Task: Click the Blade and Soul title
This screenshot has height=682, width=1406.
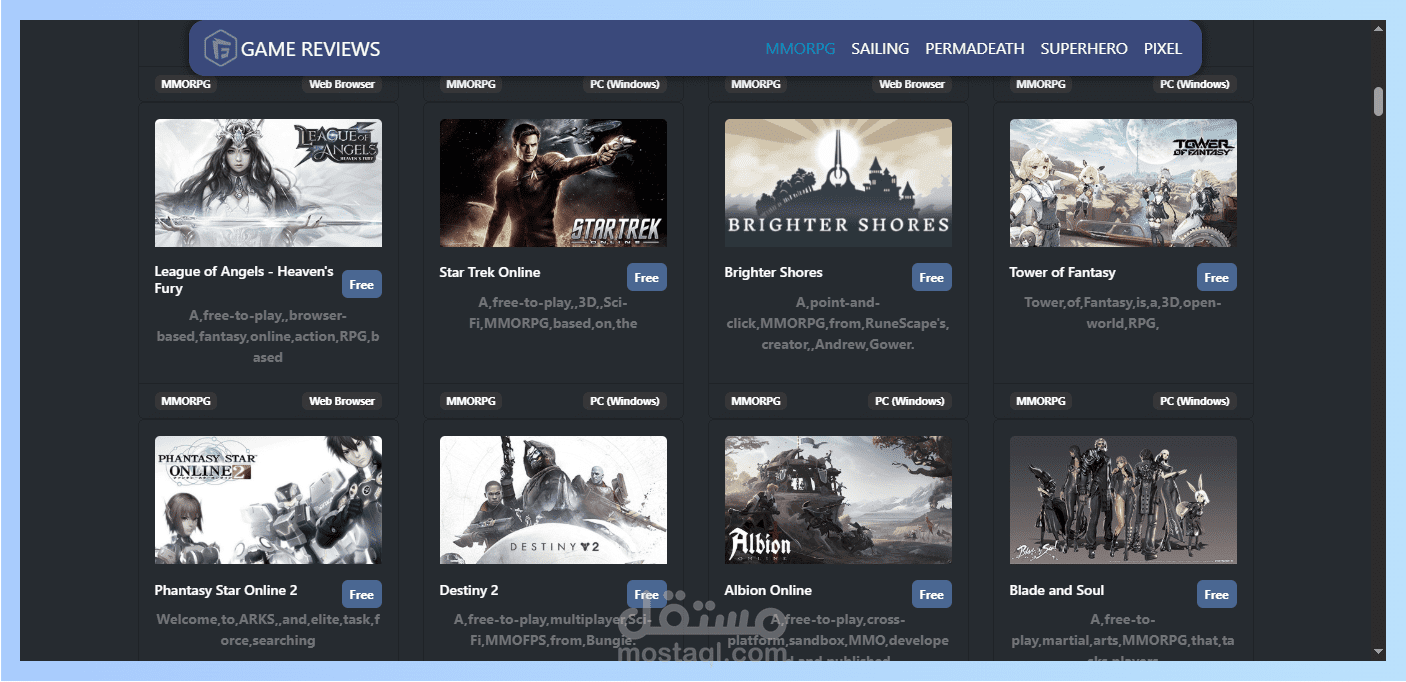Action: [1057, 590]
